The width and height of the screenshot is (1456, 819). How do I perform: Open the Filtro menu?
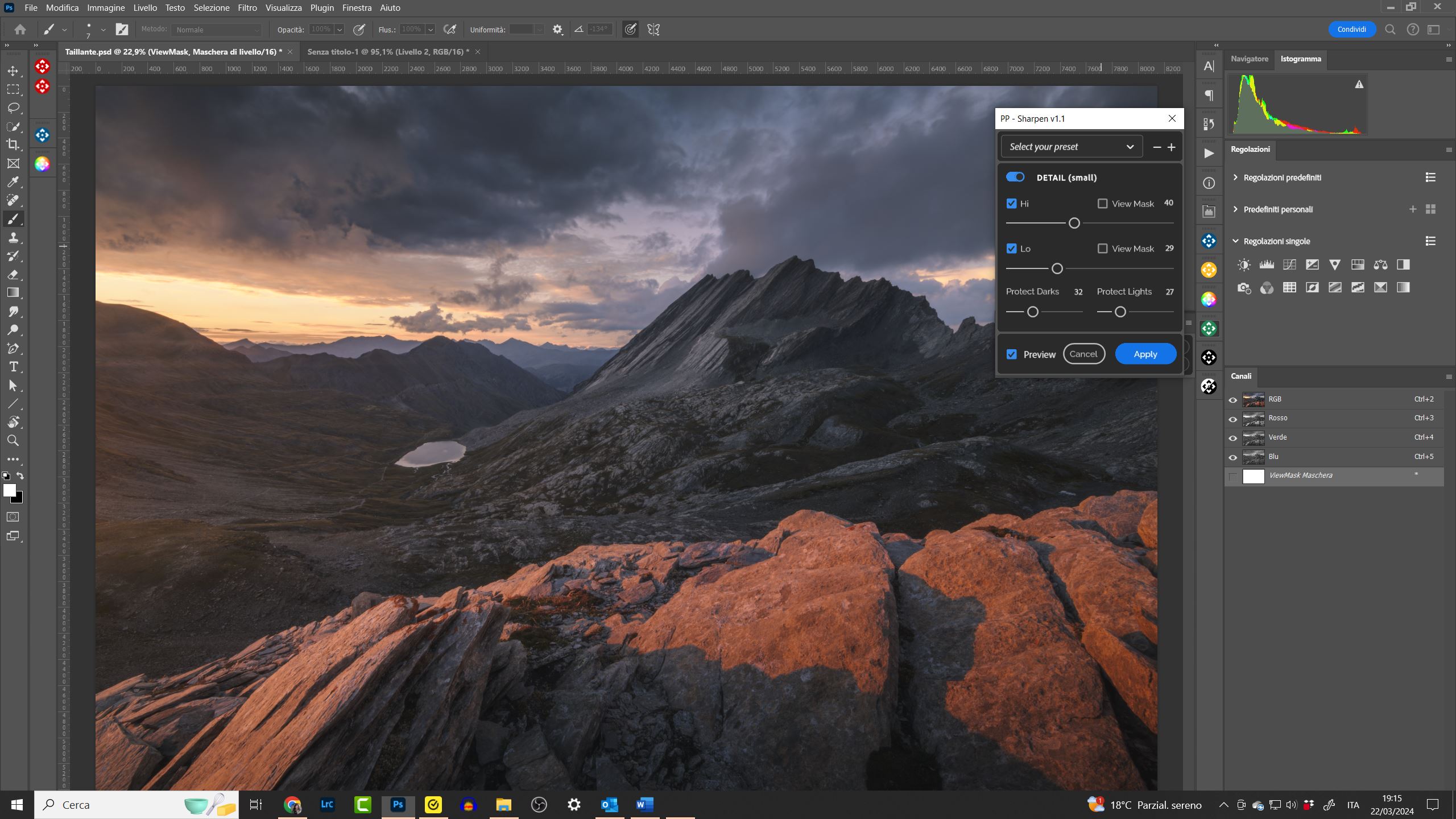click(x=247, y=7)
